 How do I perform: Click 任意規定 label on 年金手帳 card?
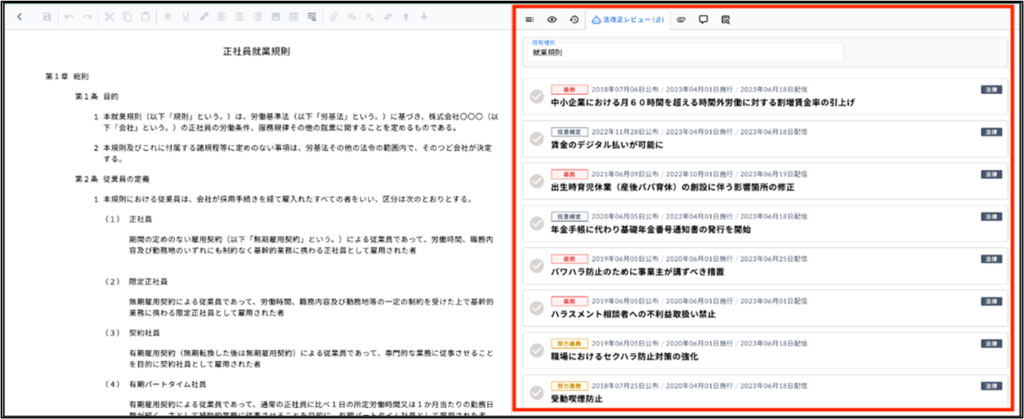[569, 216]
